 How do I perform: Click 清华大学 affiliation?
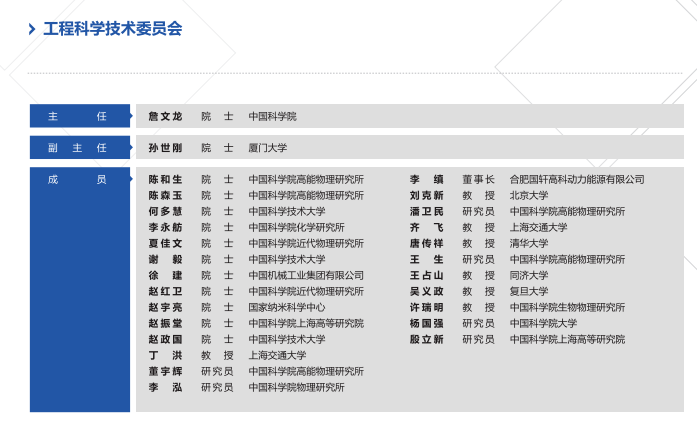[x=529, y=244]
